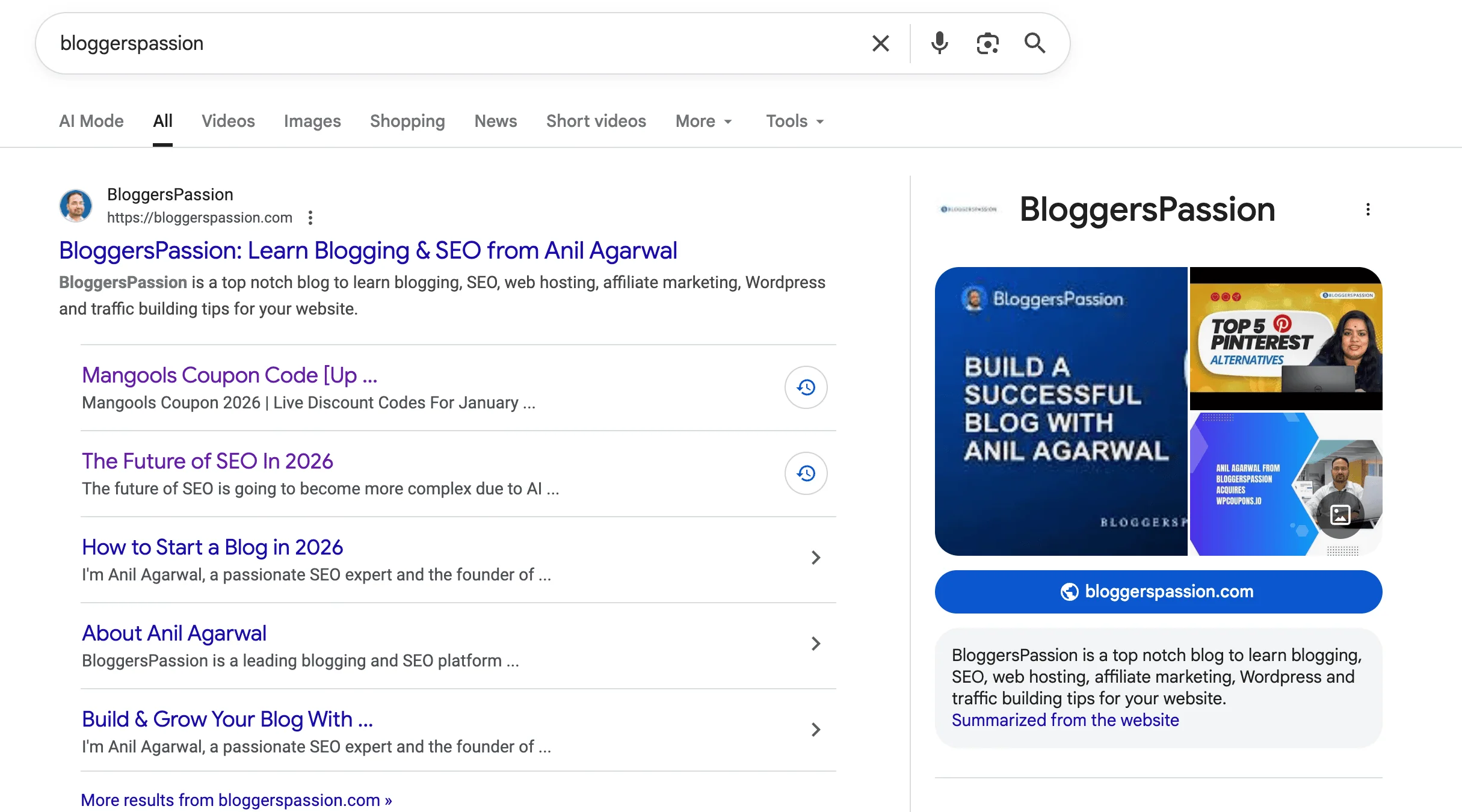The height and width of the screenshot is (812, 1462).
Task: Clear the search query using the X icon
Action: pos(880,43)
